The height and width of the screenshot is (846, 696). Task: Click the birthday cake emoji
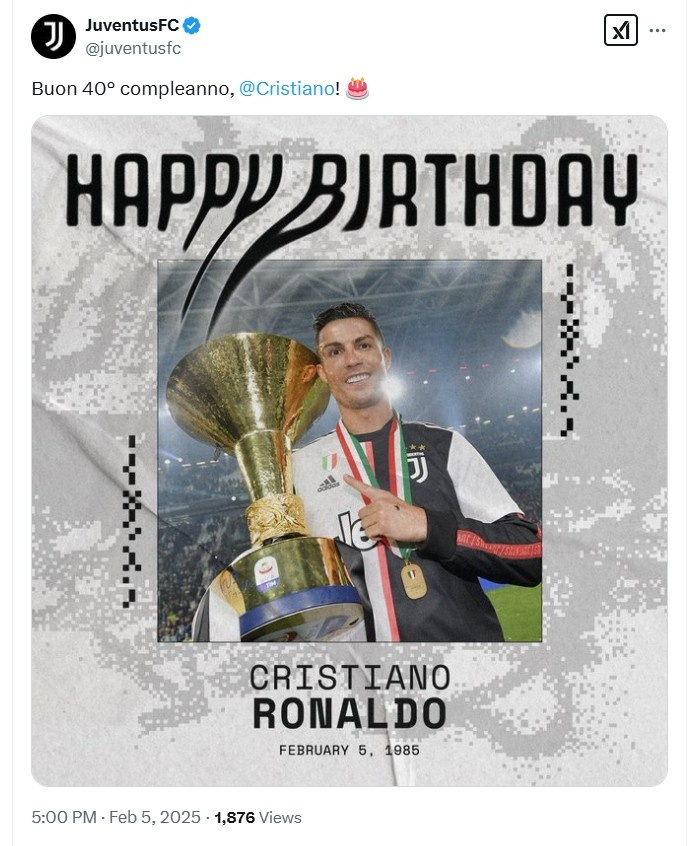[357, 88]
